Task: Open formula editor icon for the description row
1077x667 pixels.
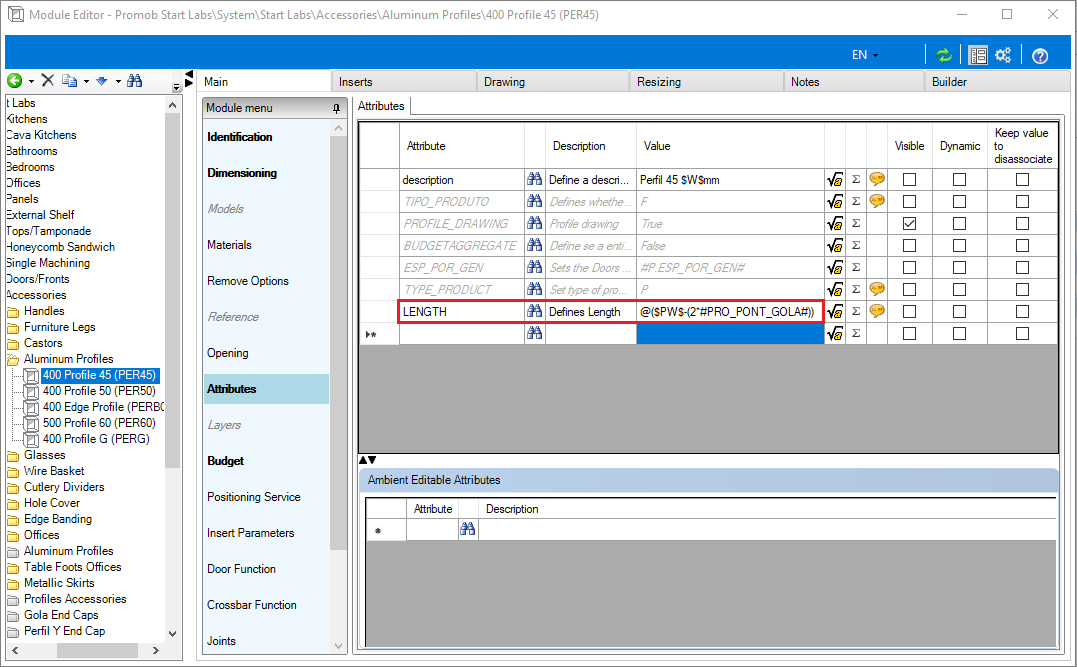Action: 835,180
